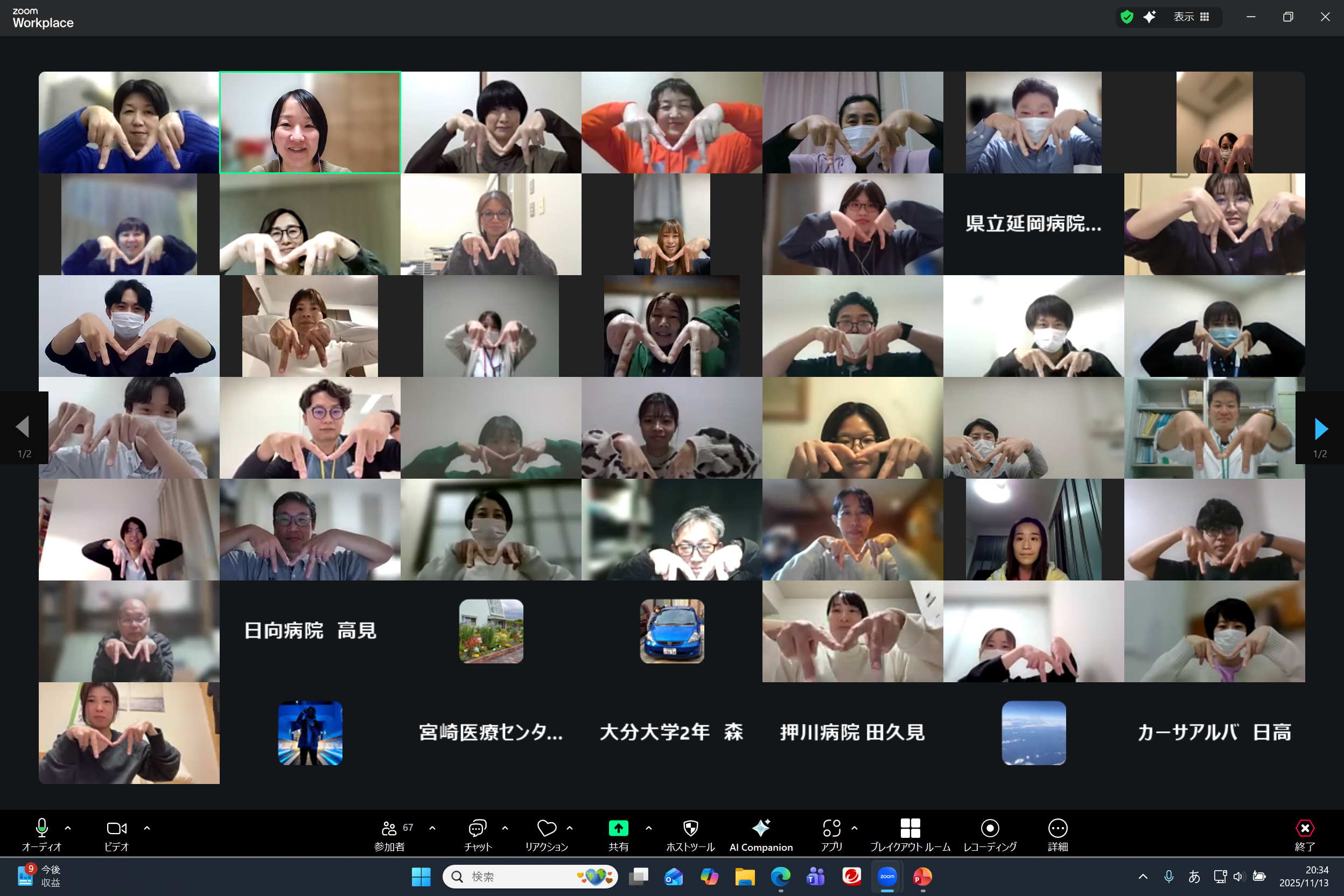Screen dimensions: 1344x896
Task: Open the Participants panel icon
Action: (389, 828)
